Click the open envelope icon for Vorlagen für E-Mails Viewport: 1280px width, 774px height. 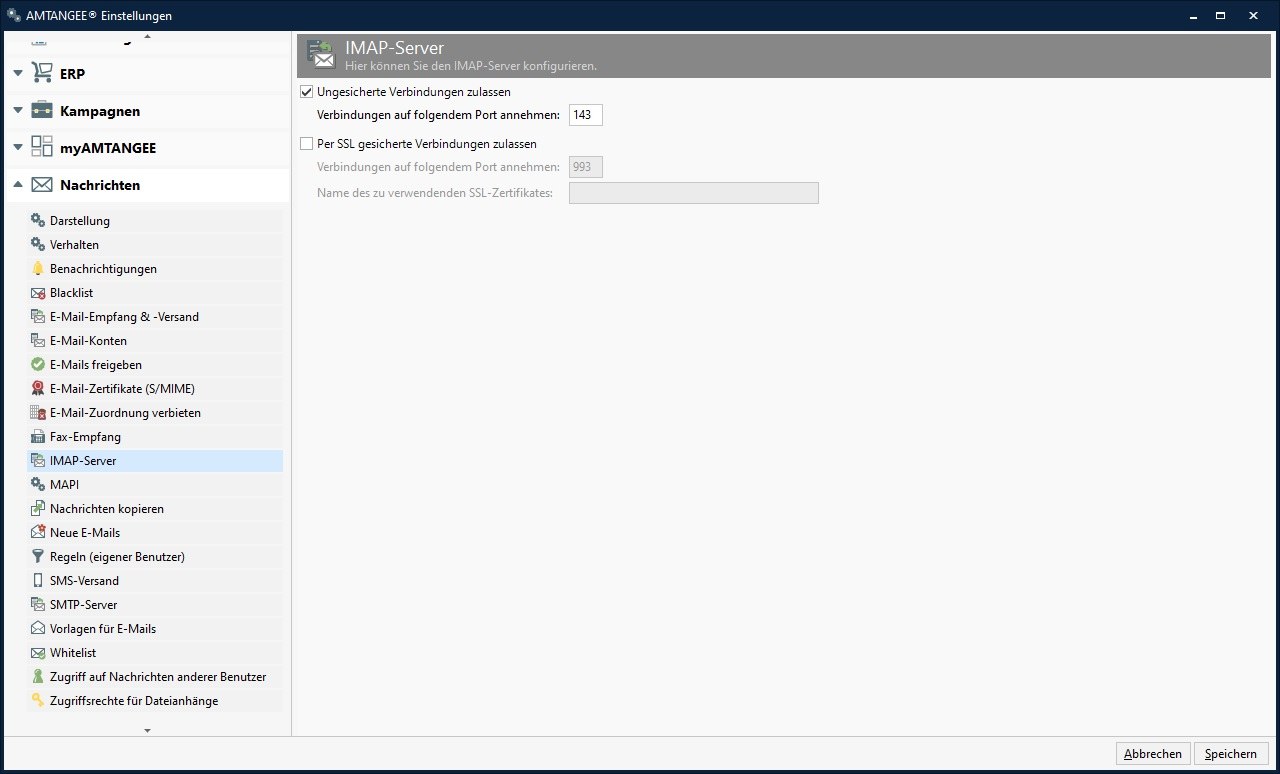click(x=38, y=629)
